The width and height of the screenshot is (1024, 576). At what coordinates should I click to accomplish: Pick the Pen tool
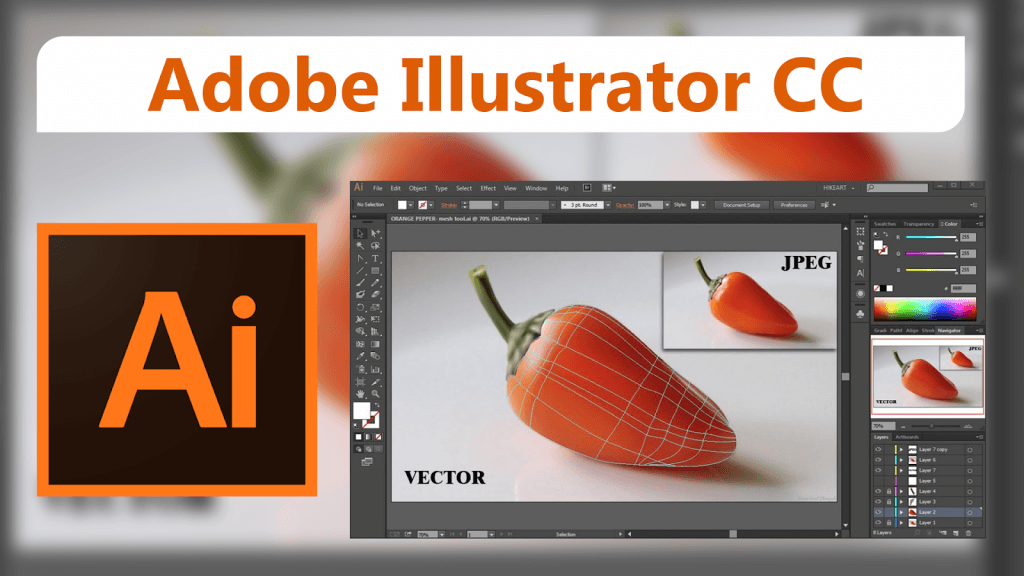point(360,258)
